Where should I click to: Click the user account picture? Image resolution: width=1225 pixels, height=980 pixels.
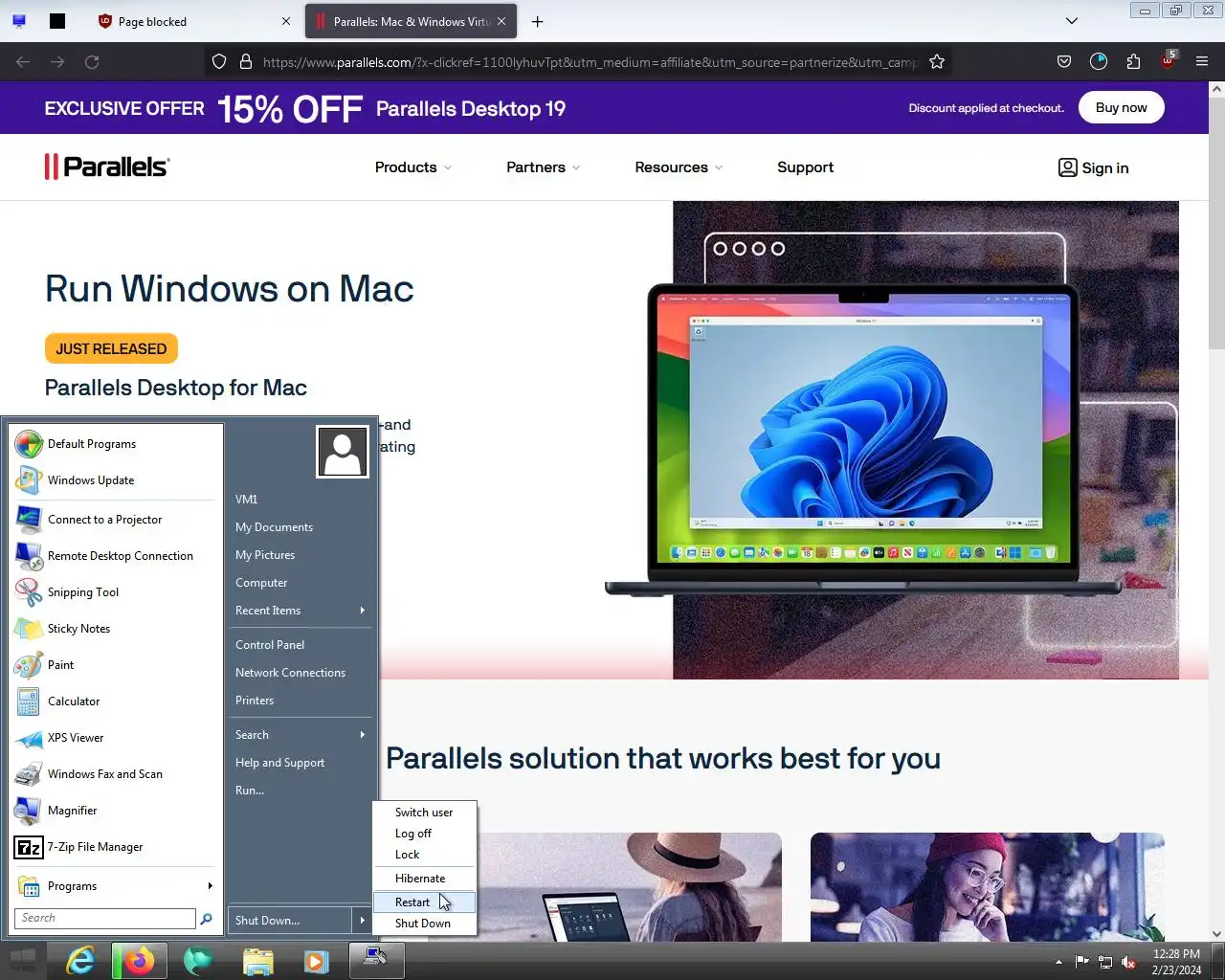click(343, 452)
